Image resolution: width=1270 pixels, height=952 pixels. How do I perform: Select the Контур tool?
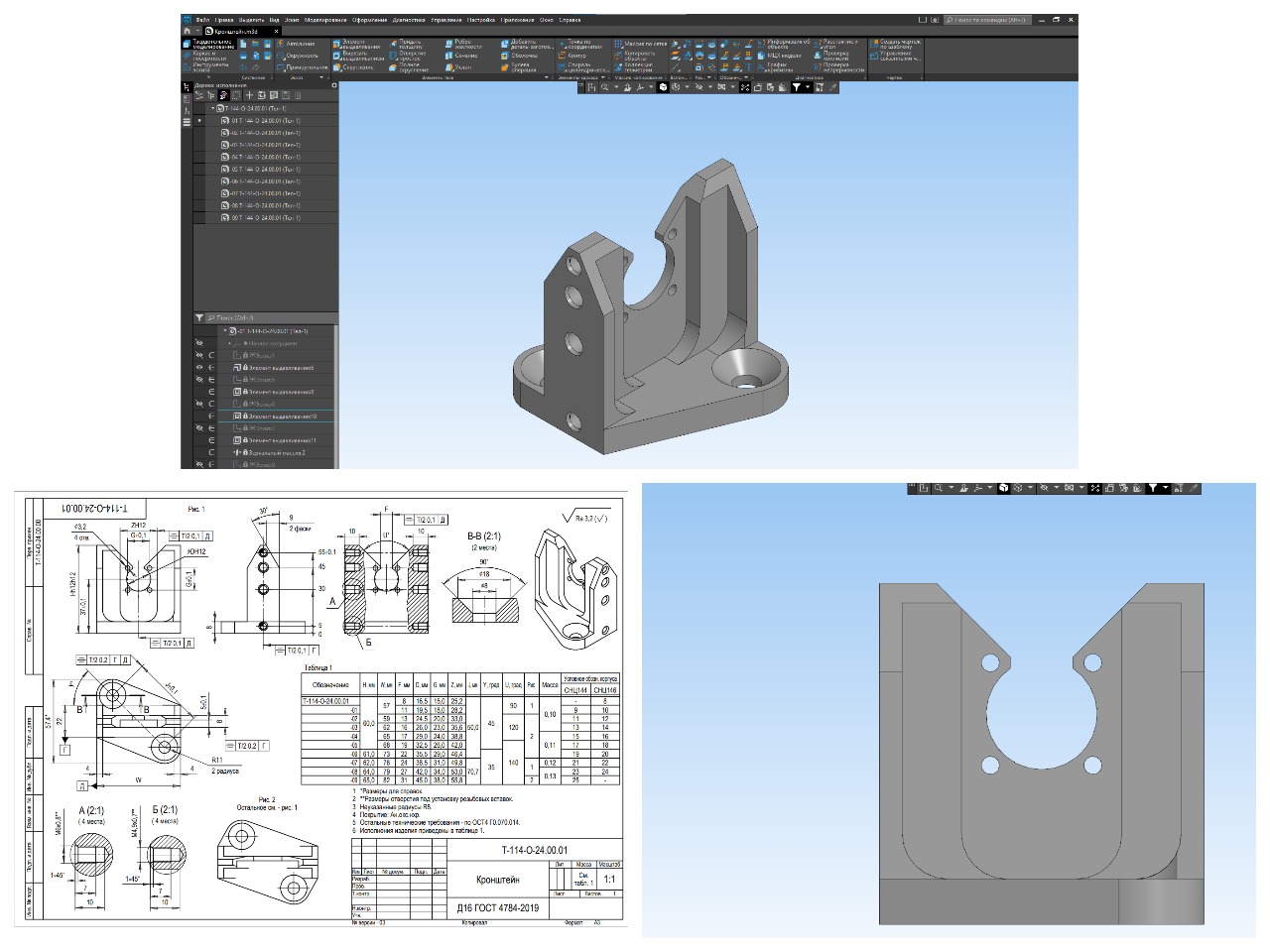pyautogui.click(x=571, y=56)
